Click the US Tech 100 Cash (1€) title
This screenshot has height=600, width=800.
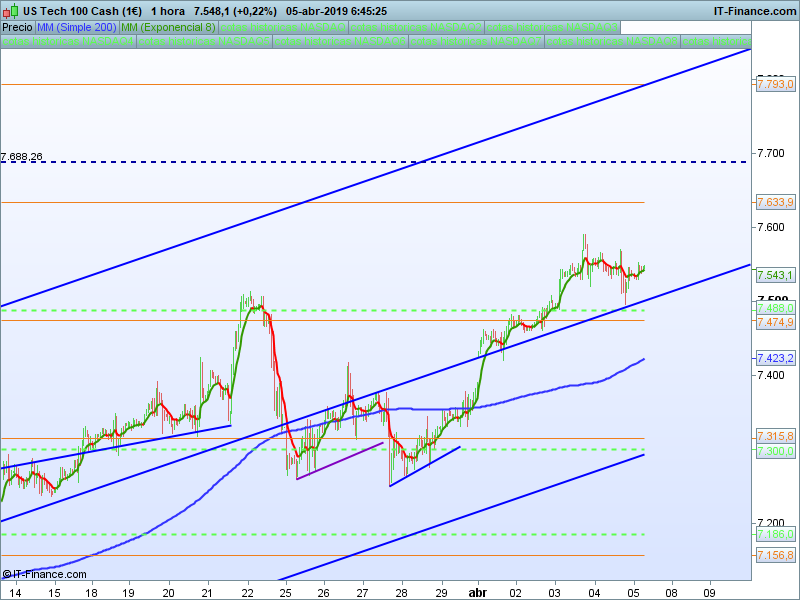pyautogui.click(x=82, y=11)
